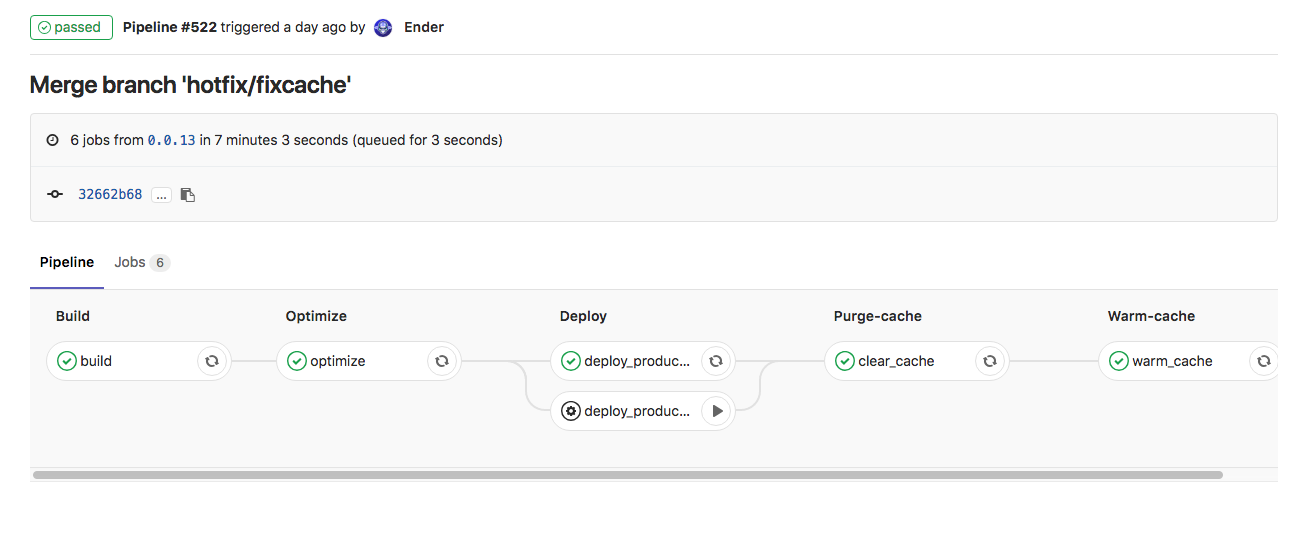The image size is (1297, 537).
Task: Retry the clear_cache job
Action: (x=990, y=361)
